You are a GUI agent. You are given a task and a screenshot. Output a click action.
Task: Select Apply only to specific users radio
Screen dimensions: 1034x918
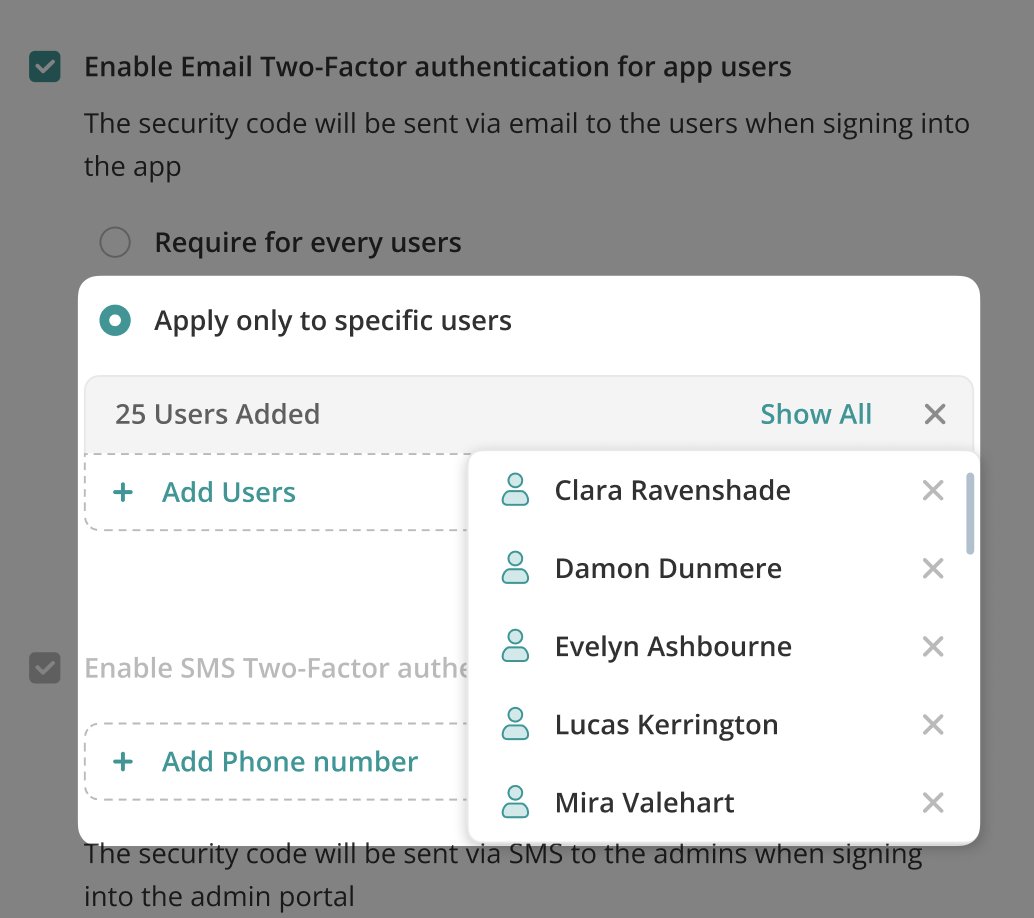(x=116, y=321)
